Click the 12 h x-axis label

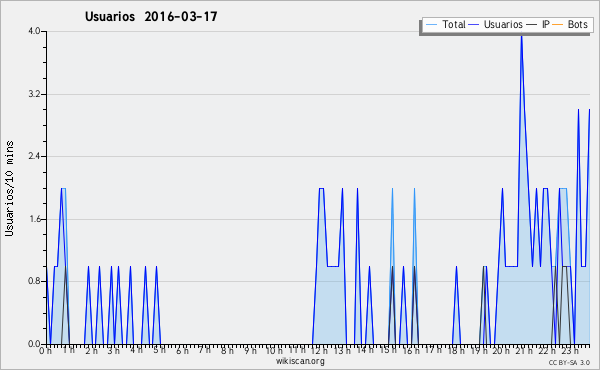click(319, 351)
